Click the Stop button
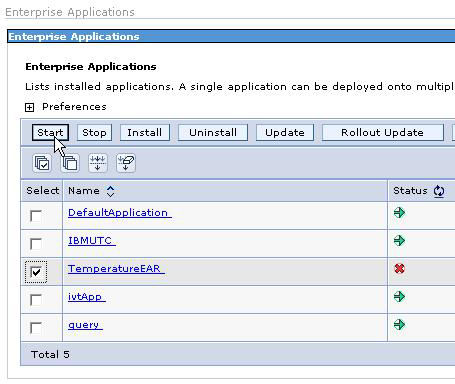 94,133
